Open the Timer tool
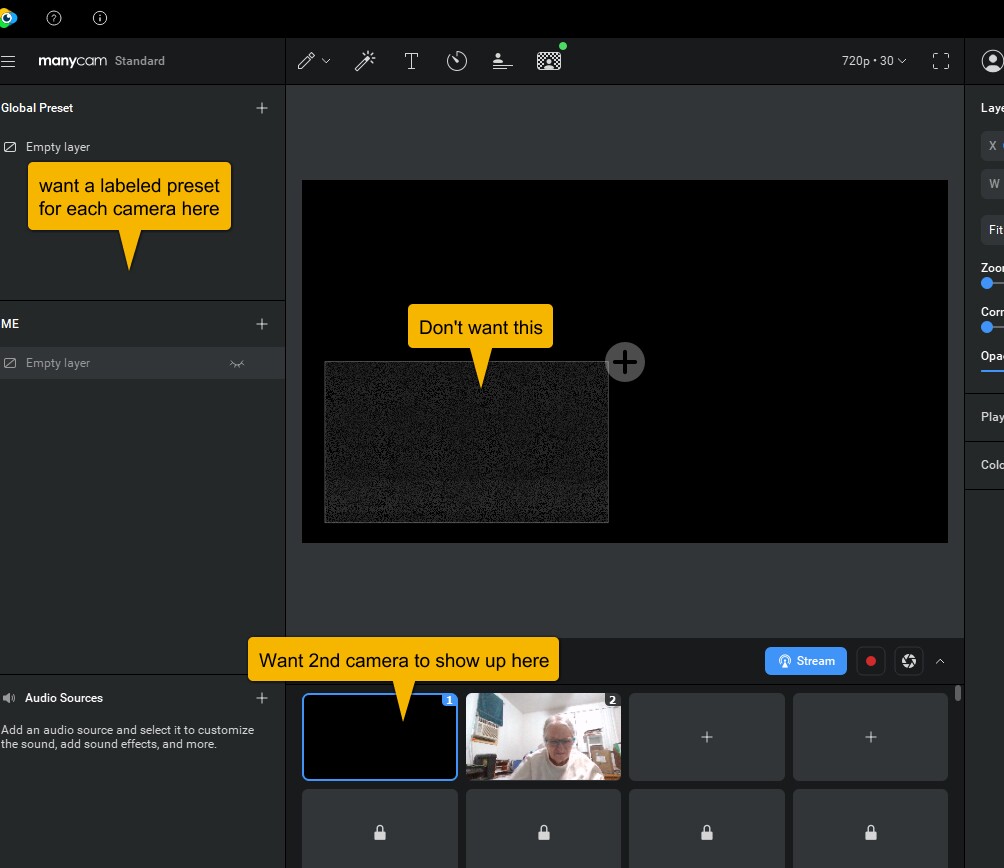 (457, 60)
